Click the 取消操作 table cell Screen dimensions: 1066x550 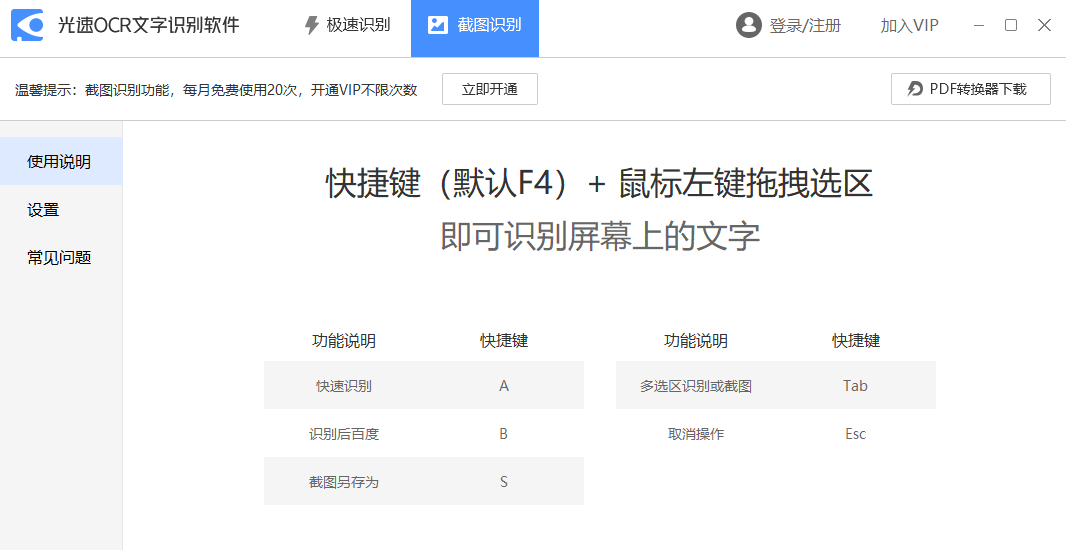point(696,434)
